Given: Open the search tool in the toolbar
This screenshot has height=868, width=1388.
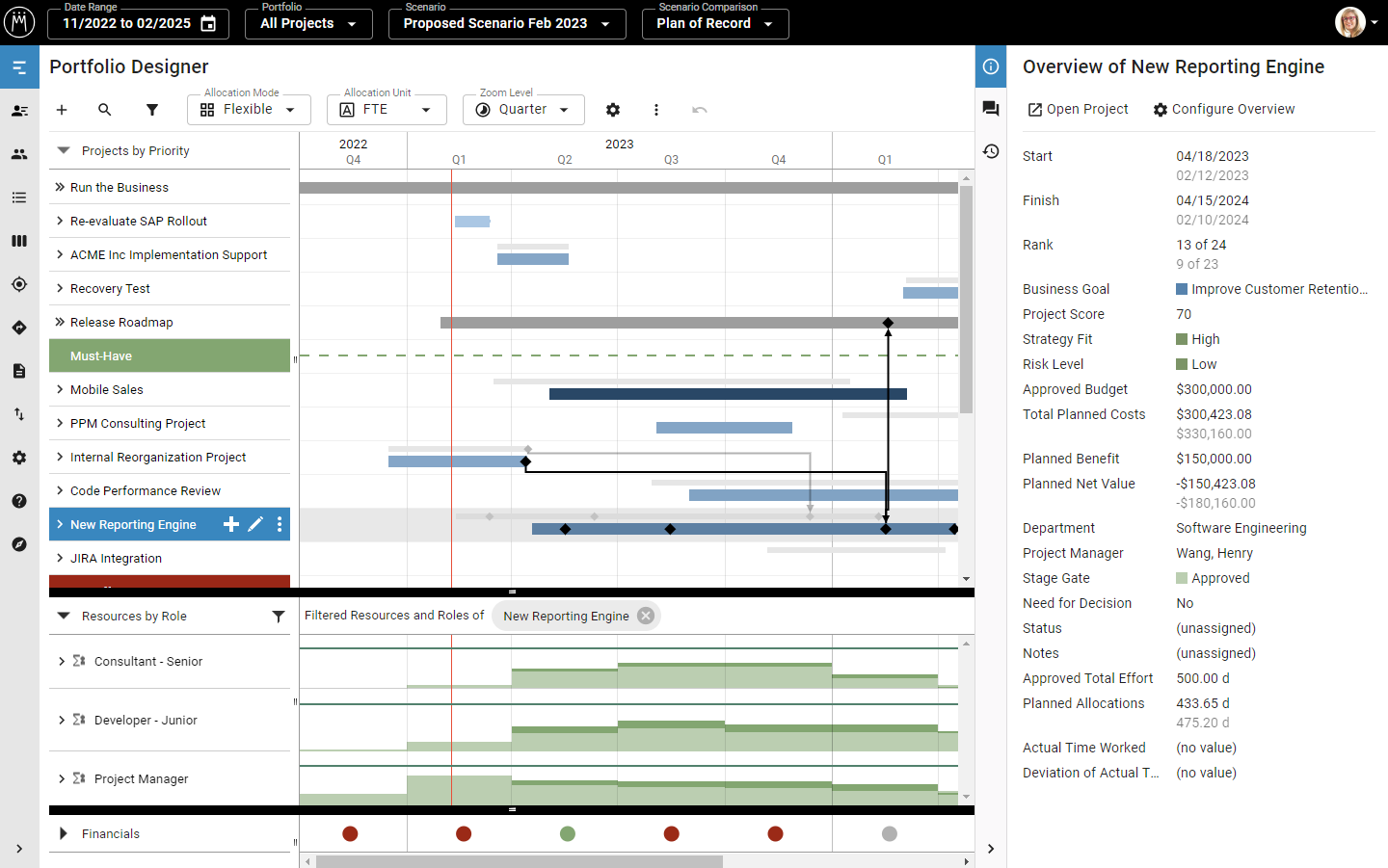Looking at the screenshot, I should tap(104, 110).
